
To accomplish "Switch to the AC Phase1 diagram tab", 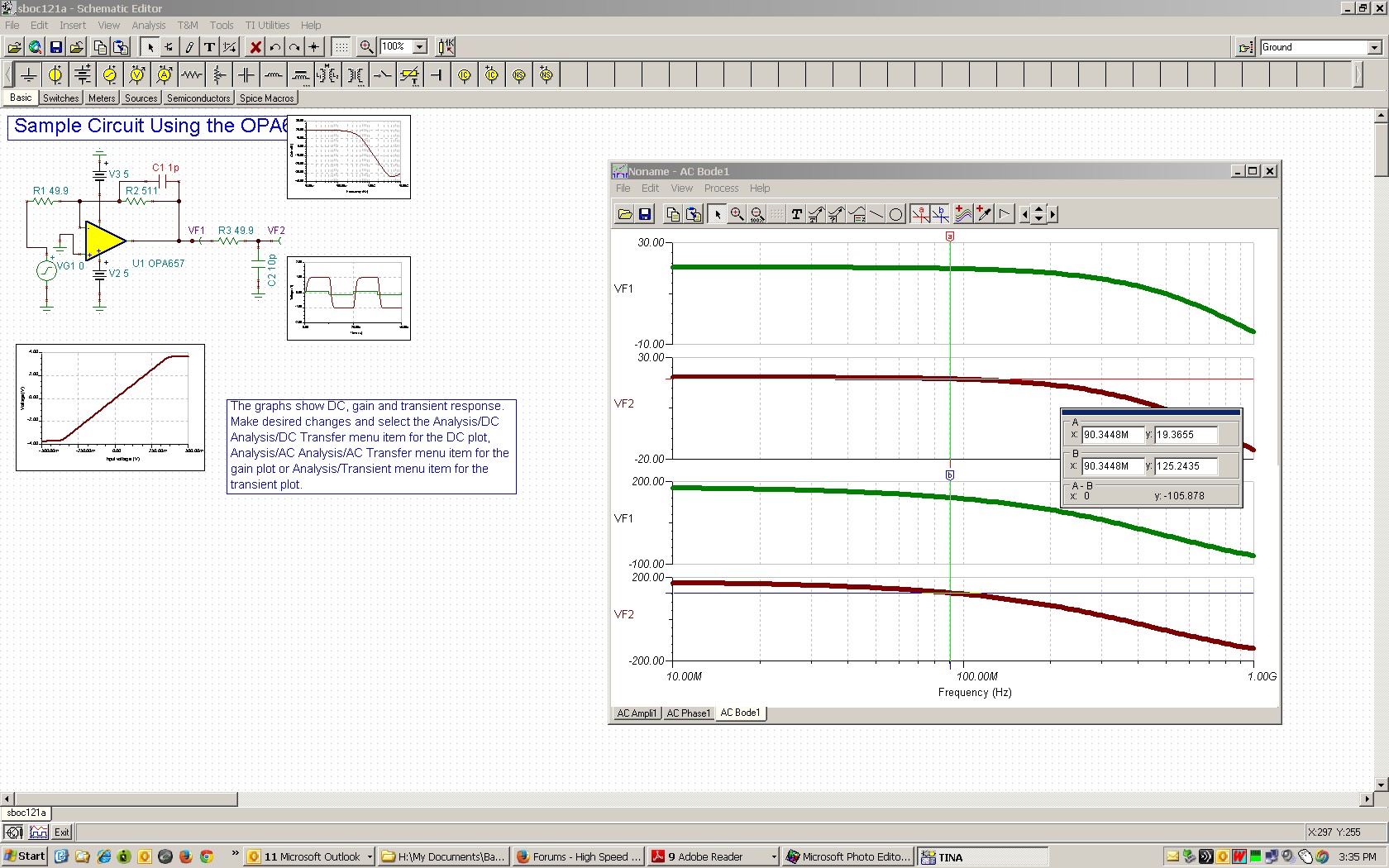I will click(x=688, y=713).
